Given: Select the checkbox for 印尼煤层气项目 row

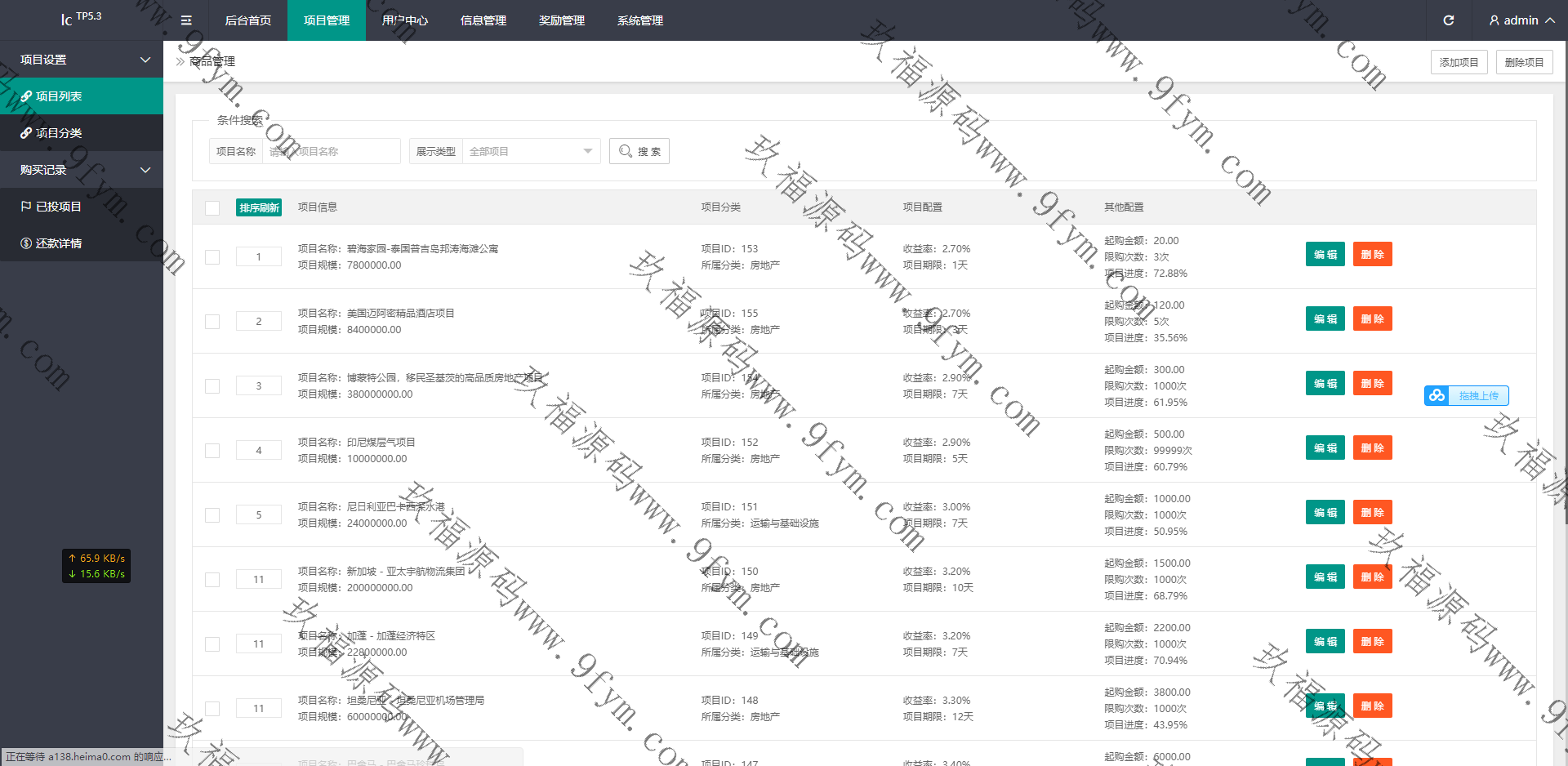Looking at the screenshot, I should 212,451.
